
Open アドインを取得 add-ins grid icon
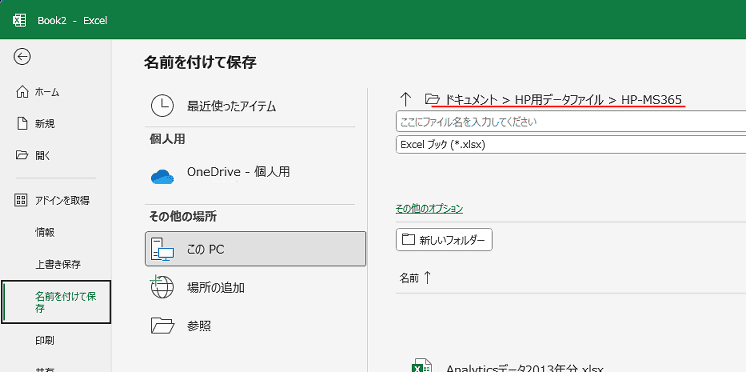tap(22, 200)
